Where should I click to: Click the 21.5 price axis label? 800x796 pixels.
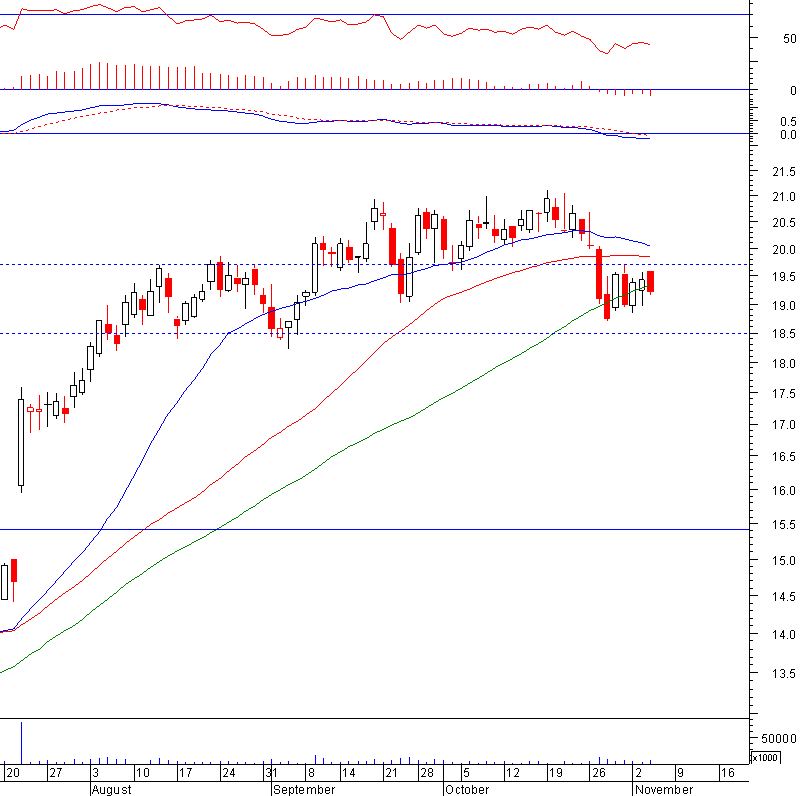pos(784,172)
